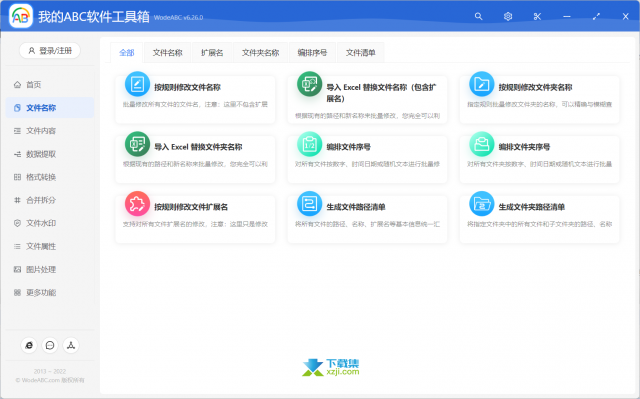The height and width of the screenshot is (399, 640).
Task: Click the WodeABC v6.26.0 version label
Action: [178, 18]
